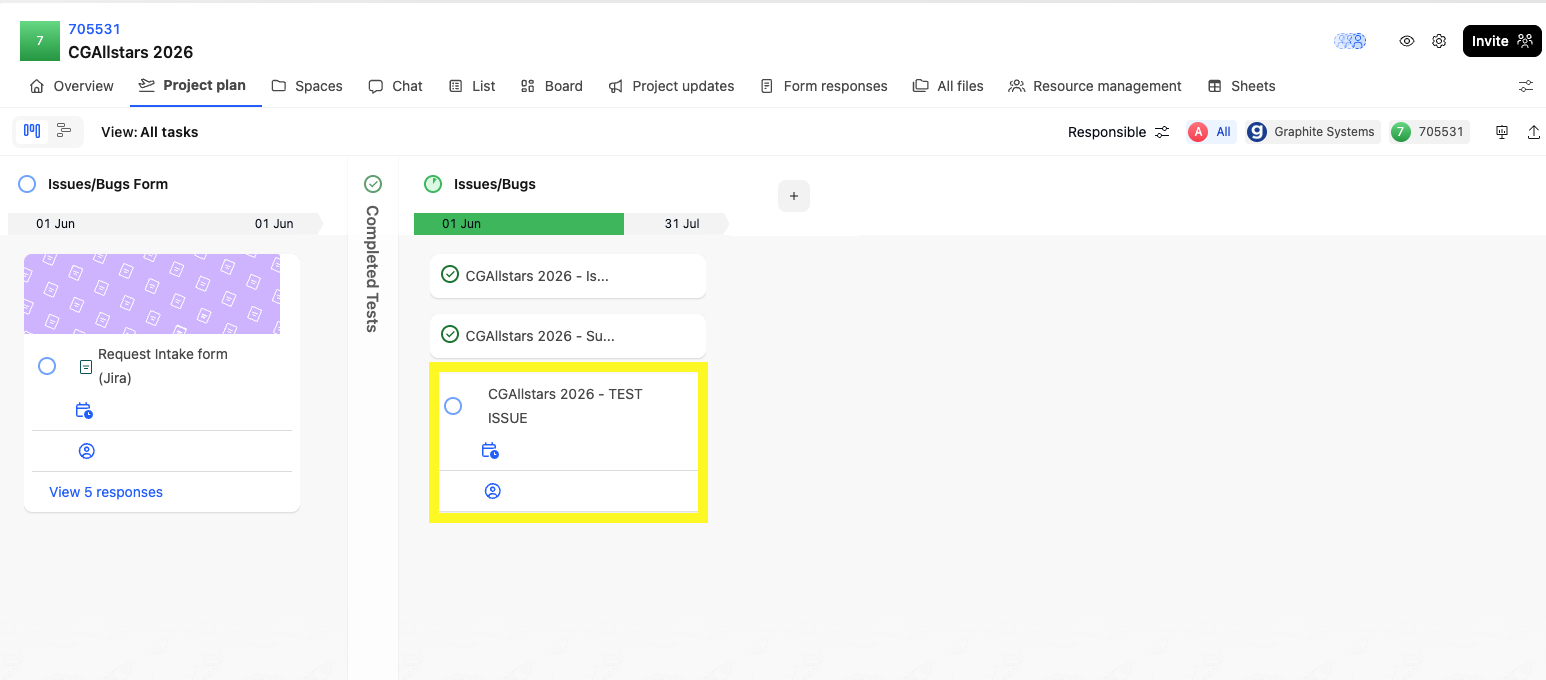Image resolution: width=1546 pixels, height=680 pixels.
Task: Open the List tab
Action: [472, 86]
